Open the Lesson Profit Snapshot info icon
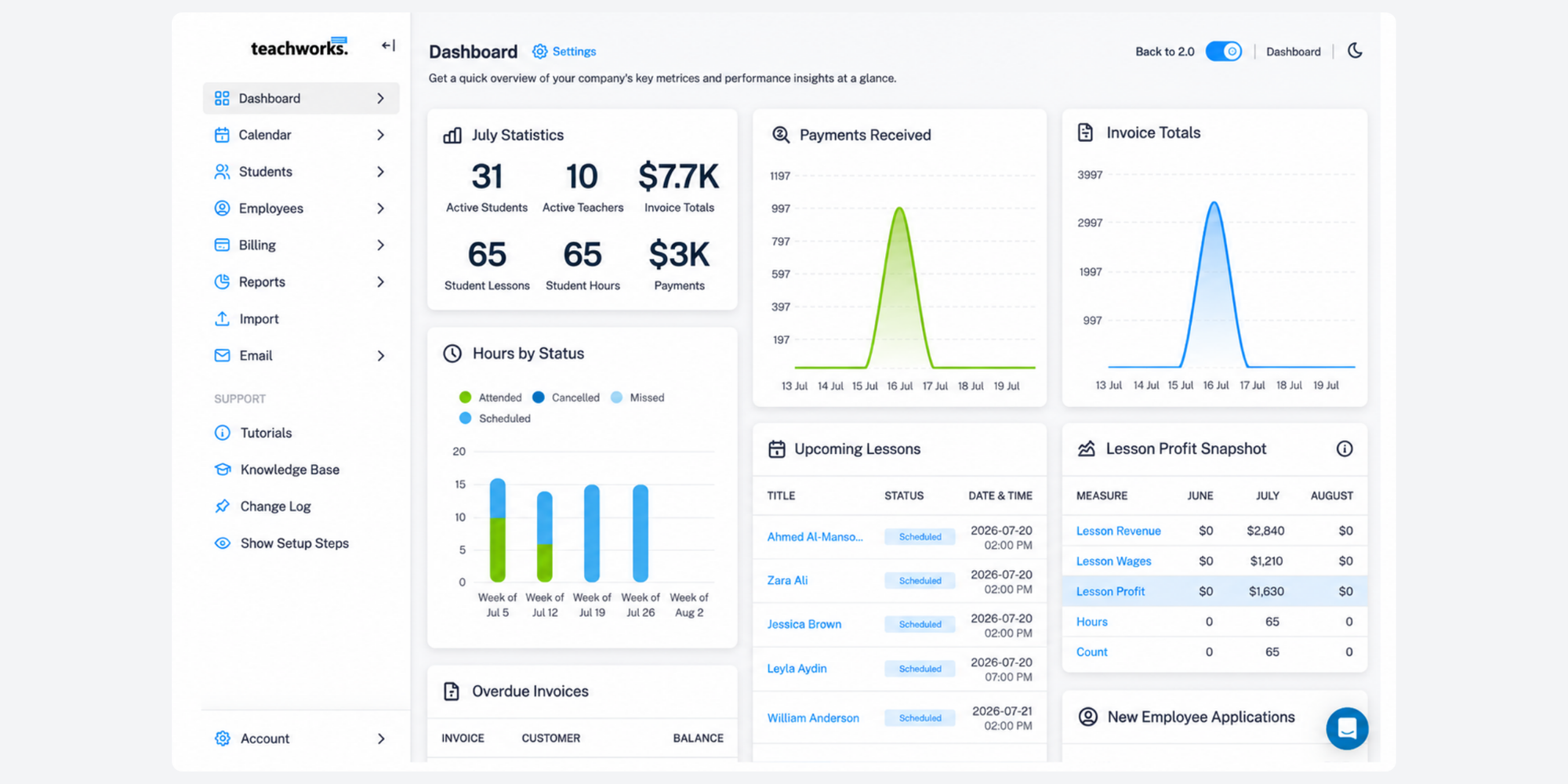1568x784 pixels. pyautogui.click(x=1345, y=448)
